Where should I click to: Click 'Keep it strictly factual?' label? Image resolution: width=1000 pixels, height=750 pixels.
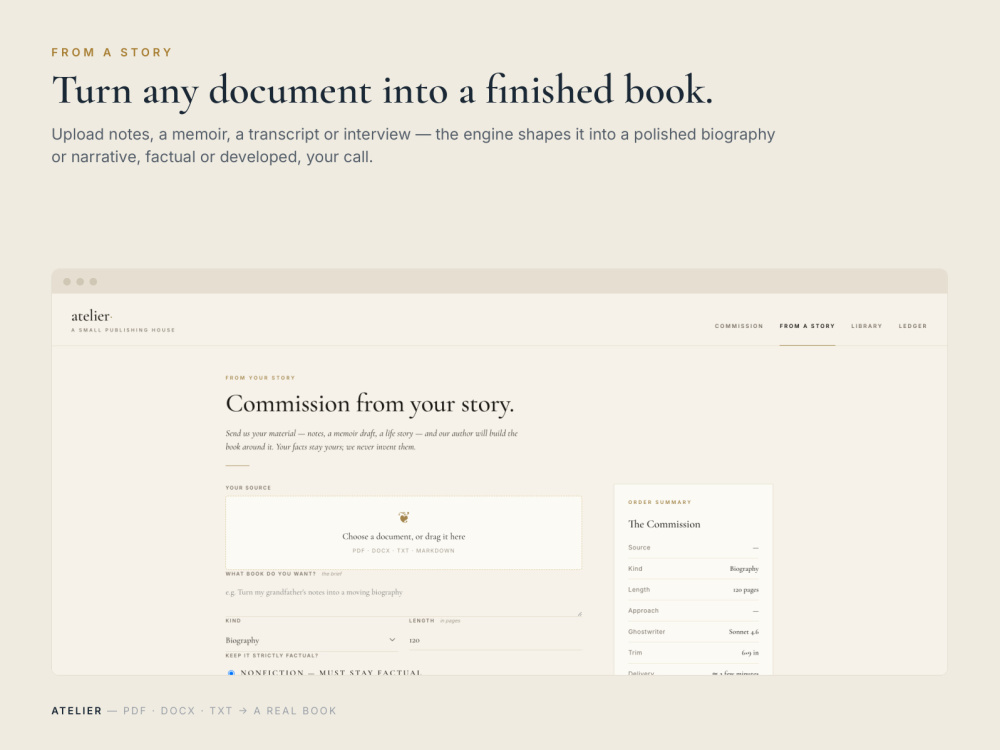tap(272, 656)
